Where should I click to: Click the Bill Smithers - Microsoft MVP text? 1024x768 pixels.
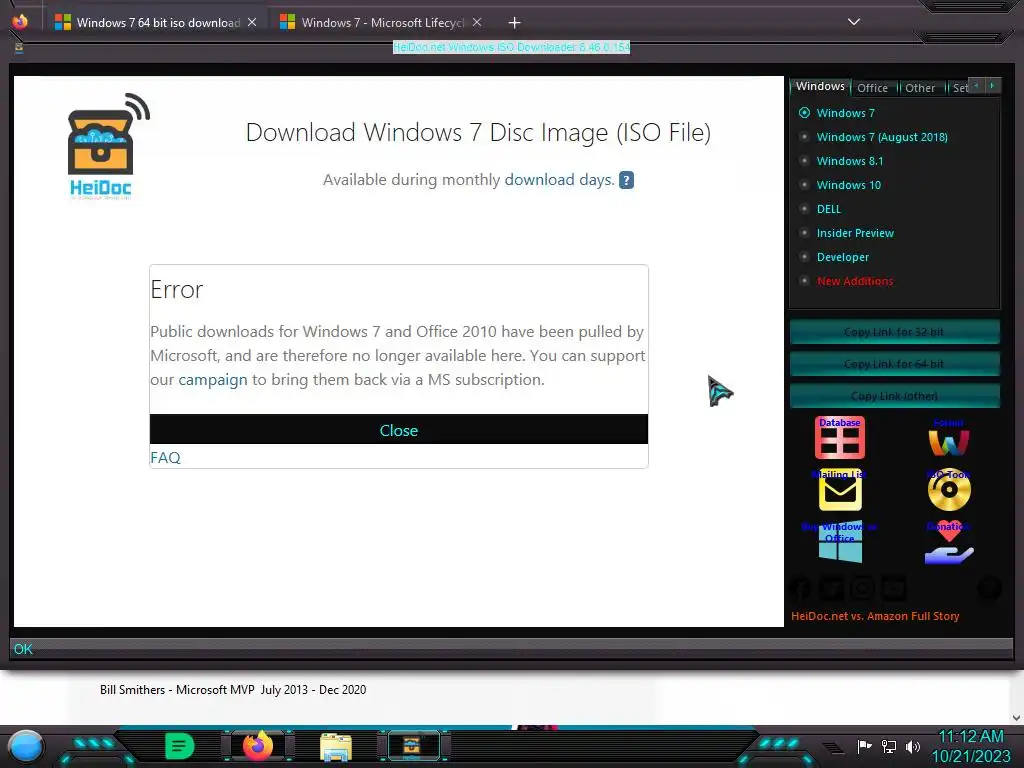click(233, 690)
